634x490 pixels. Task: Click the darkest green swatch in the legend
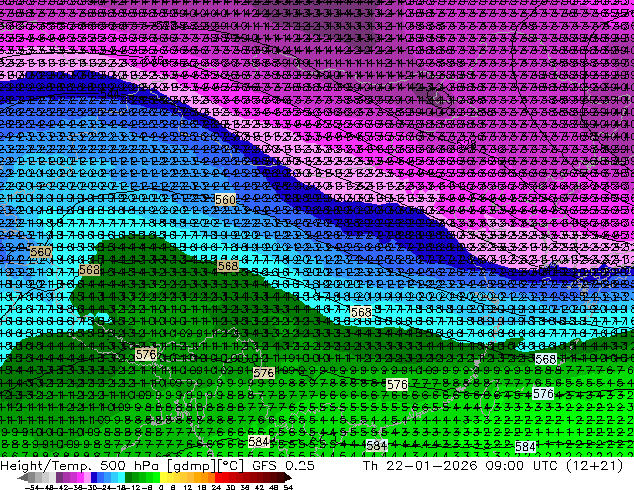tap(128, 478)
